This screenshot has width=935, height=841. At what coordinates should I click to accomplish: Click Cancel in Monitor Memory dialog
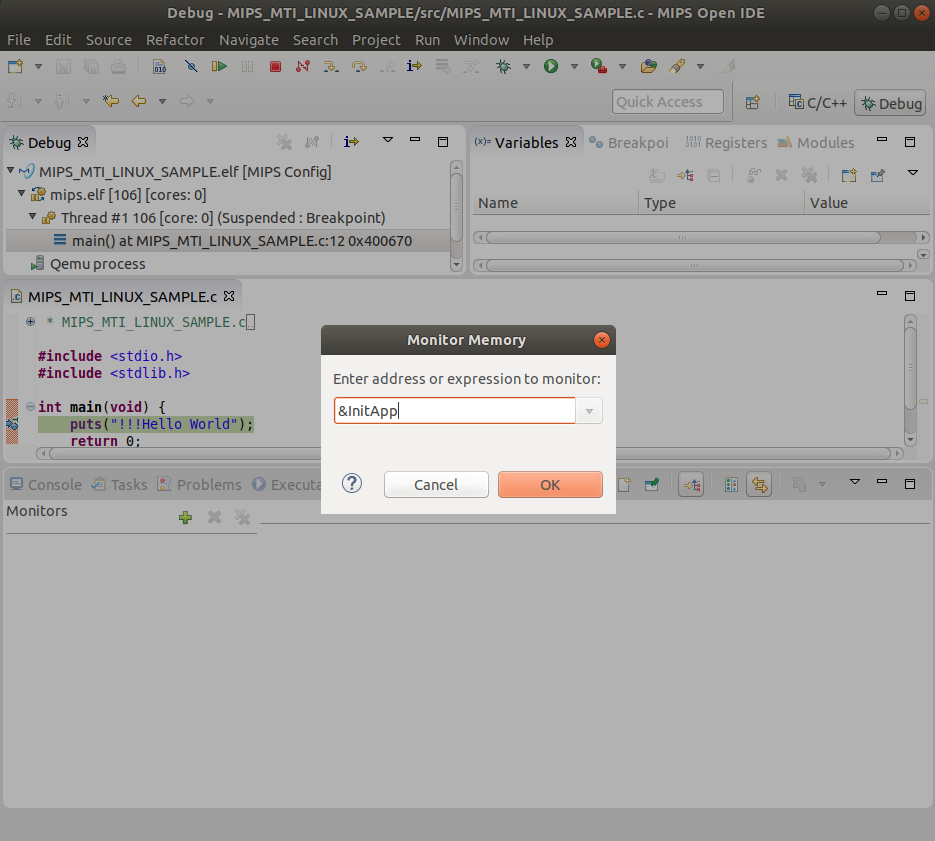click(x=436, y=484)
